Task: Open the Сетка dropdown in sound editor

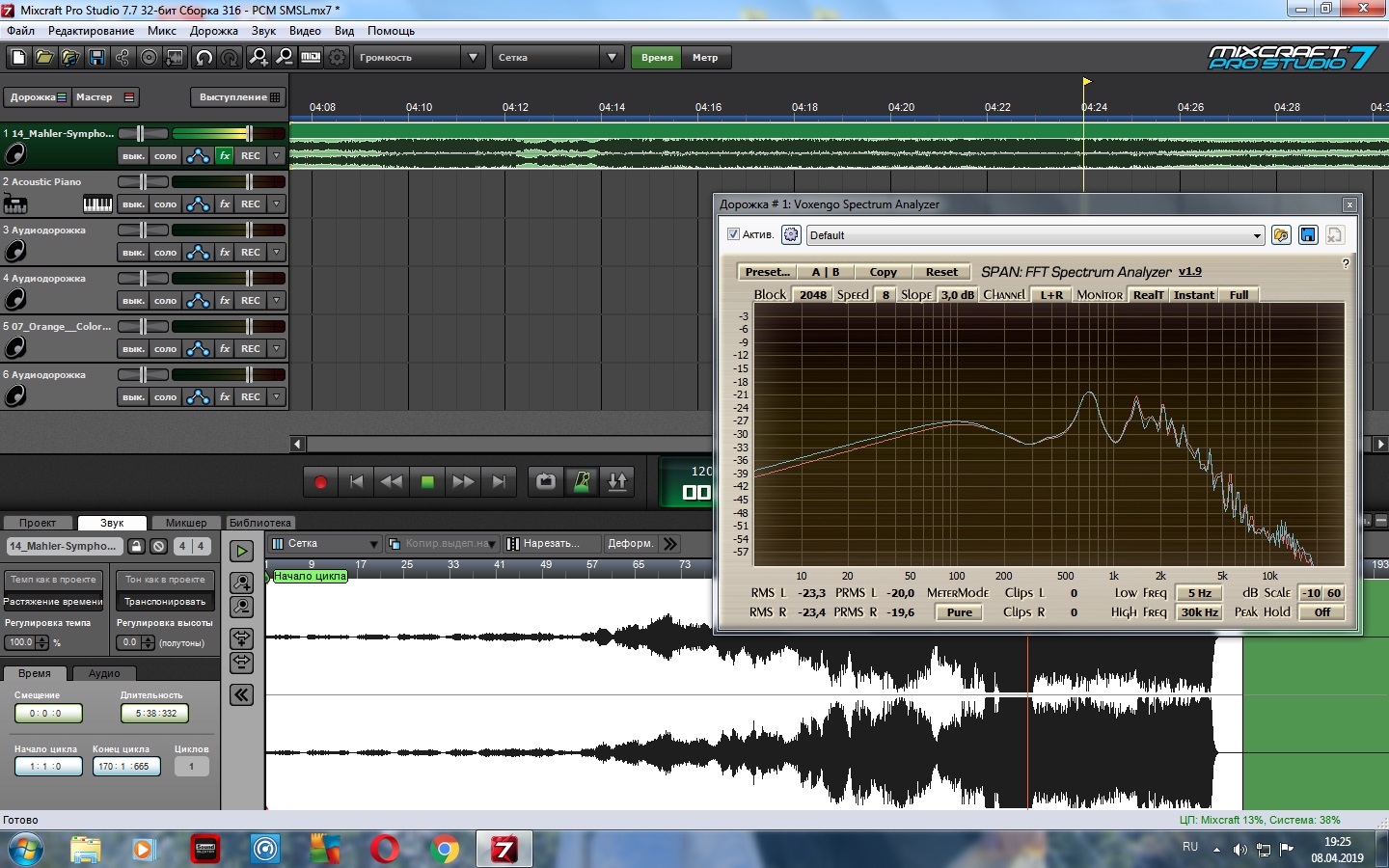Action: pyautogui.click(x=324, y=544)
